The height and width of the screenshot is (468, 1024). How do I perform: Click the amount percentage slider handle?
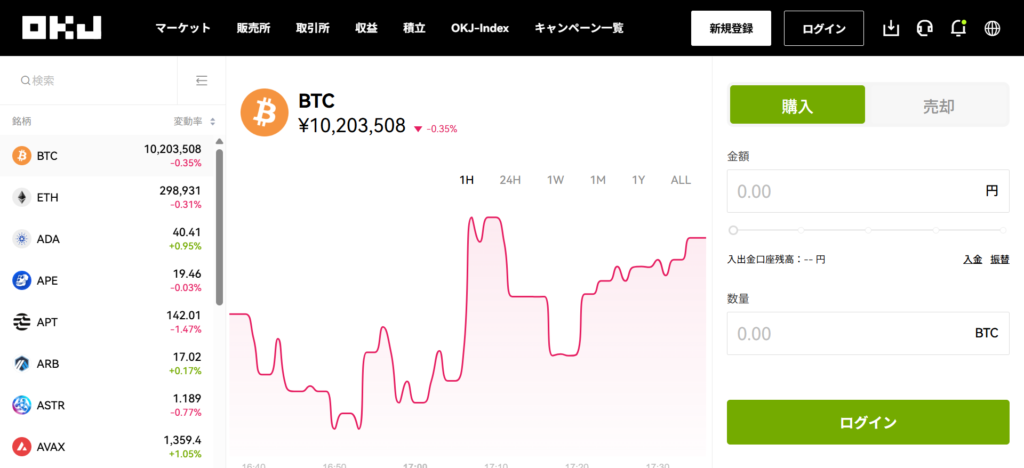coord(733,230)
